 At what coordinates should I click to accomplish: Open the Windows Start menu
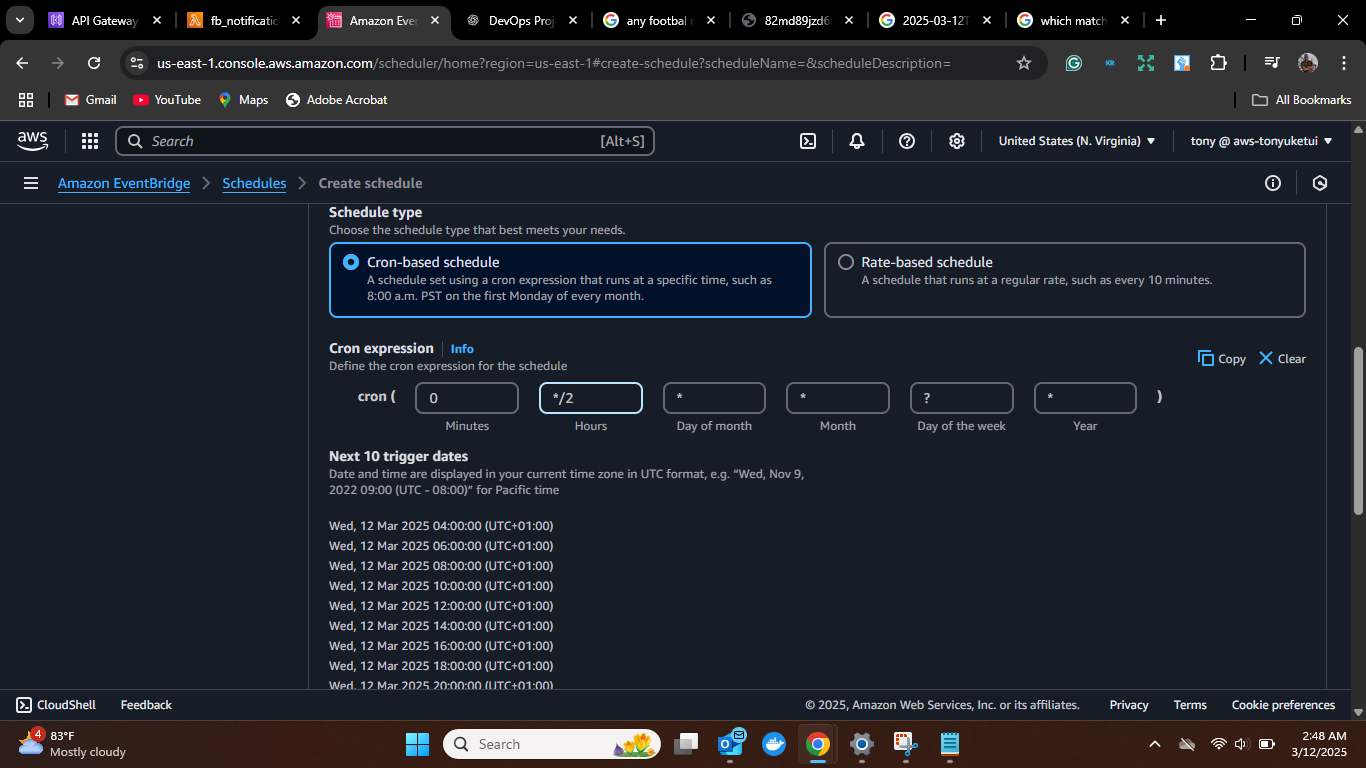(417, 744)
